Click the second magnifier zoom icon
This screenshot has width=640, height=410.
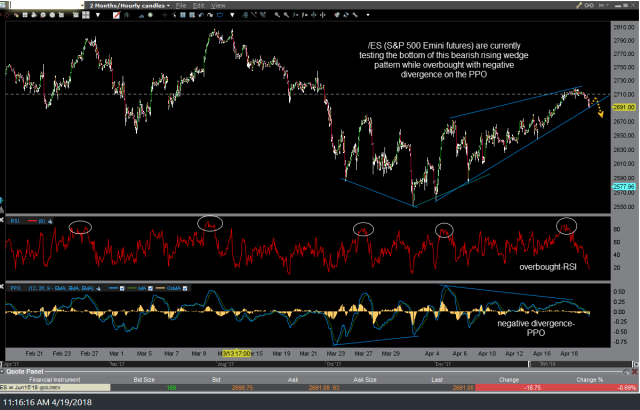pyautogui.click(x=286, y=15)
